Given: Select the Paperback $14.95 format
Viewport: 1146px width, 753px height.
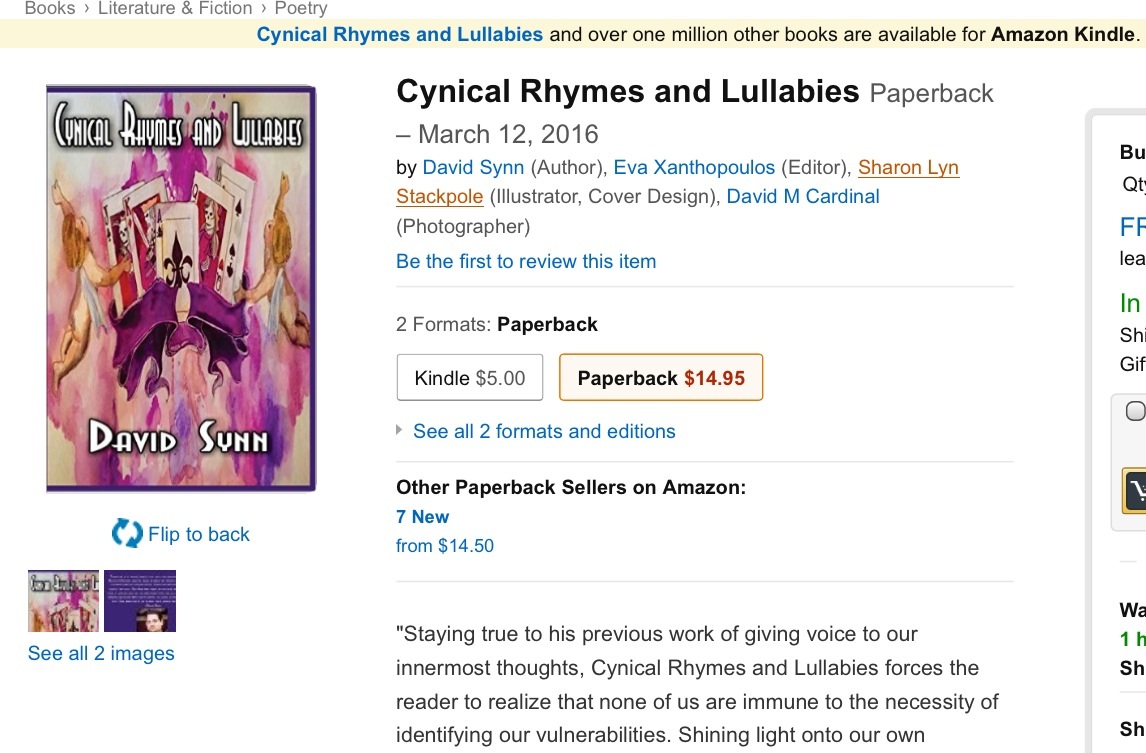Looking at the screenshot, I should (x=660, y=378).
